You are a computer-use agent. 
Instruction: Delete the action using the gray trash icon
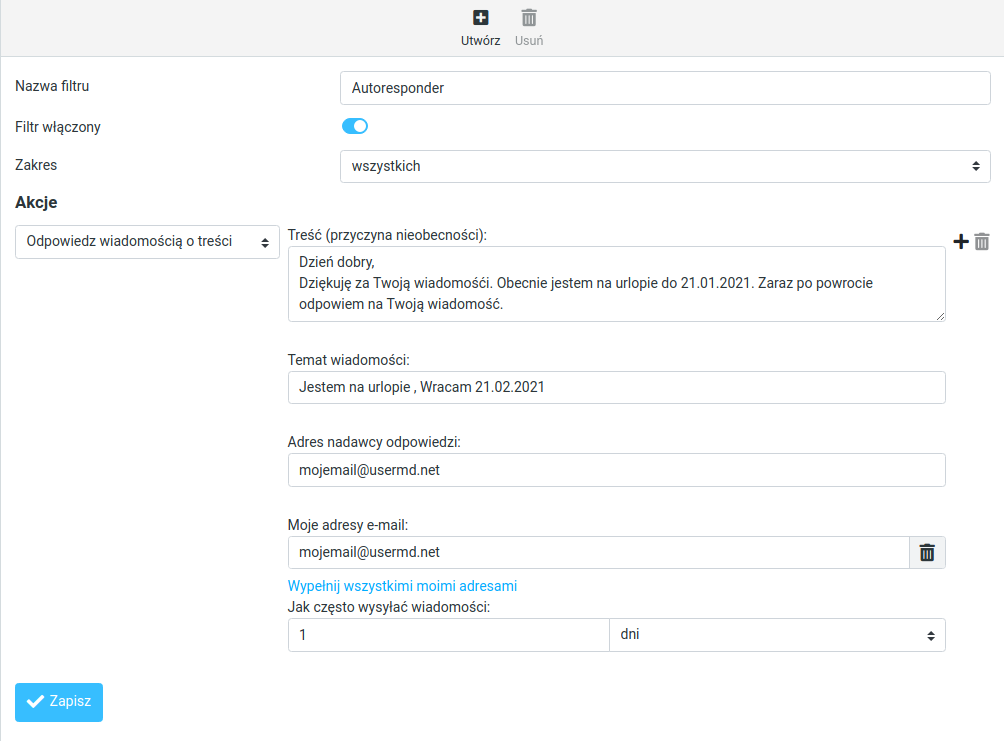[x=982, y=241]
